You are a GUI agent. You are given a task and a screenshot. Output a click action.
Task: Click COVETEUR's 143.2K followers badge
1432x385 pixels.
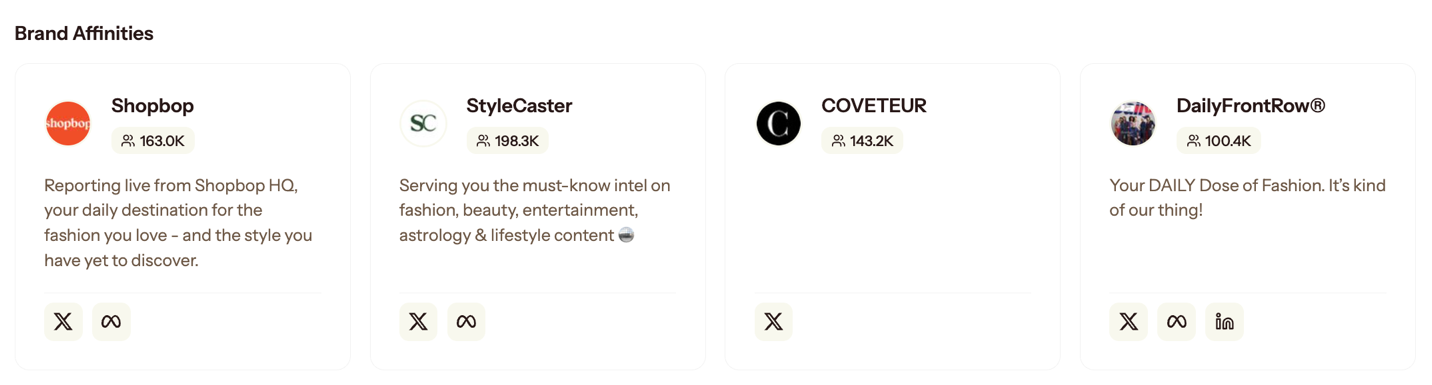click(x=862, y=141)
